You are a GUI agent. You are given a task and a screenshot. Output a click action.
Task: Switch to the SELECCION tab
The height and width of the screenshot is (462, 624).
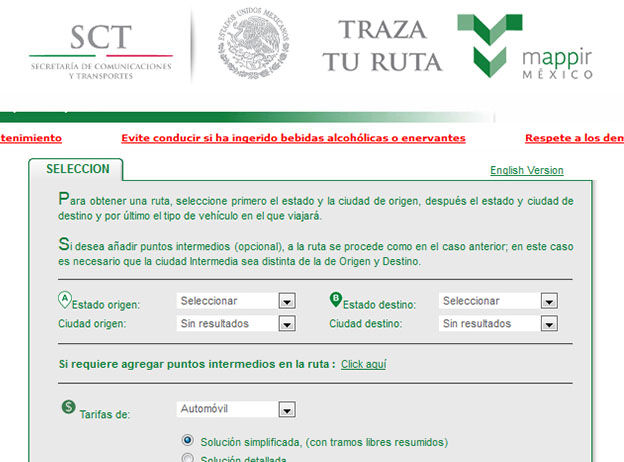(x=77, y=169)
